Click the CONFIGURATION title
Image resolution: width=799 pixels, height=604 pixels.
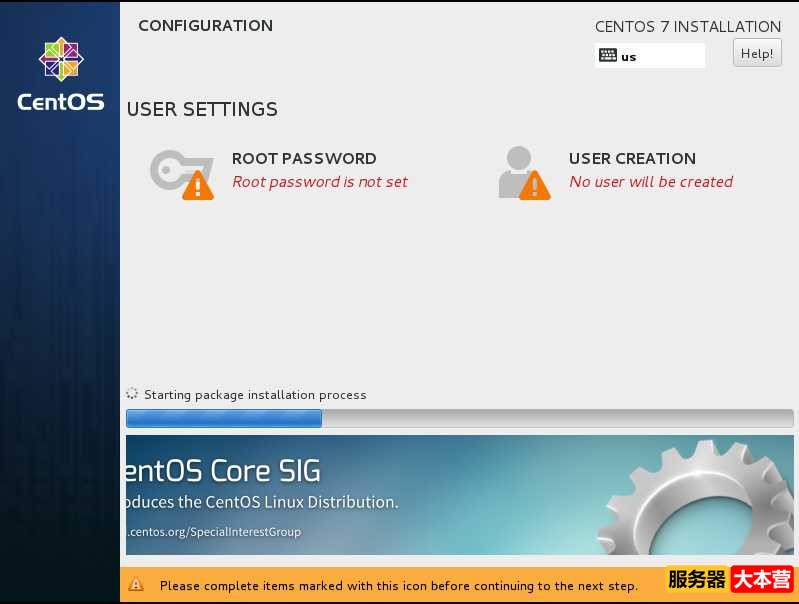206,25
